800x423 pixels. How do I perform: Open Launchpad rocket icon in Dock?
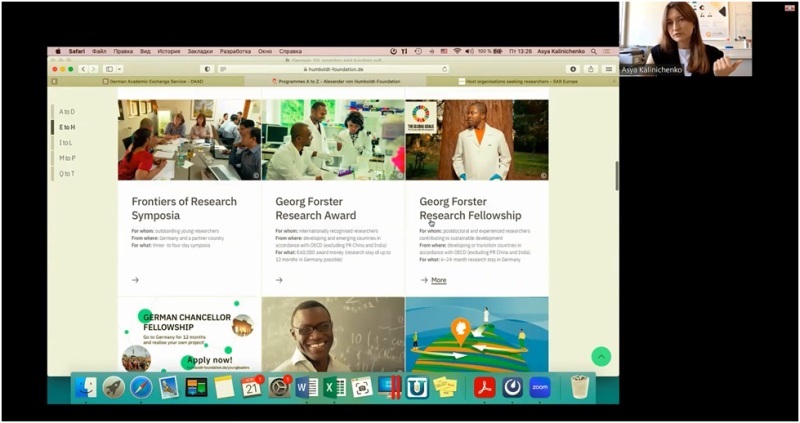(x=114, y=388)
